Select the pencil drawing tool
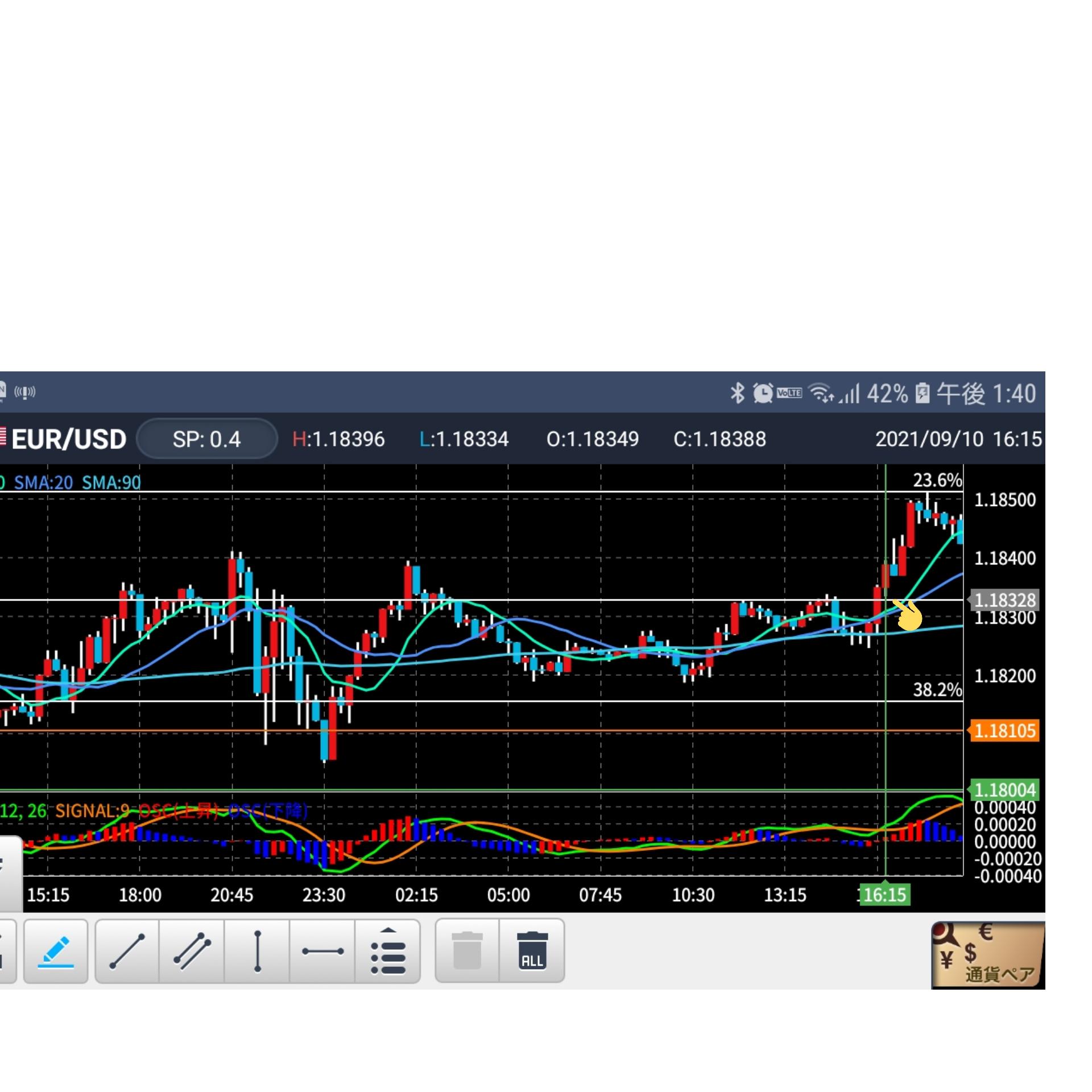This screenshot has height=1092, width=1092. click(56, 951)
